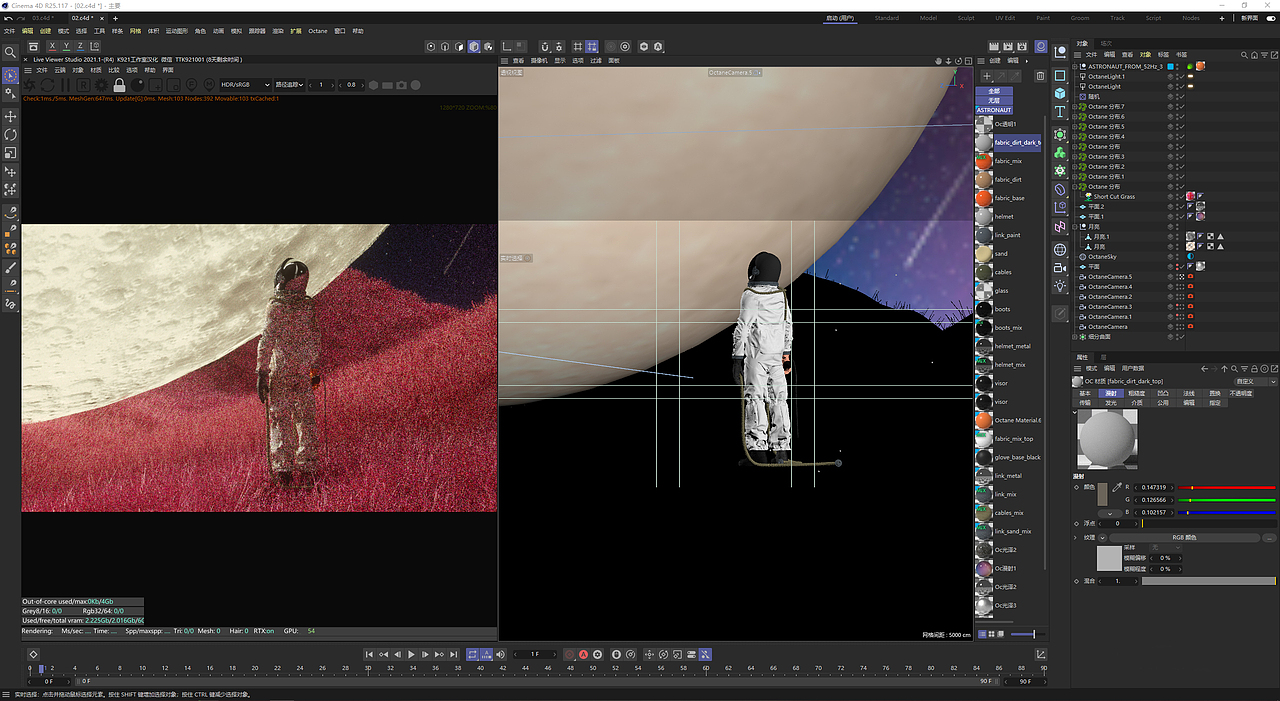
Task: Click the ASTRONAUT material layer button
Action: click(994, 110)
